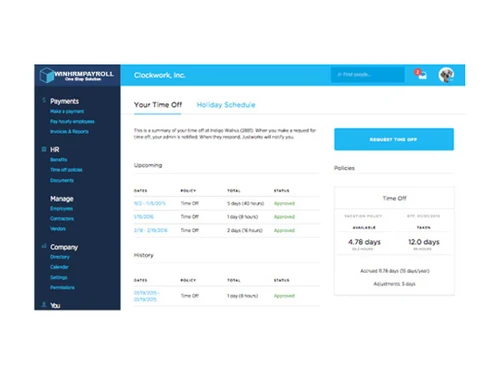The image size is (500, 375).
Task: Open Pay hourly employees link
Action: (72, 121)
